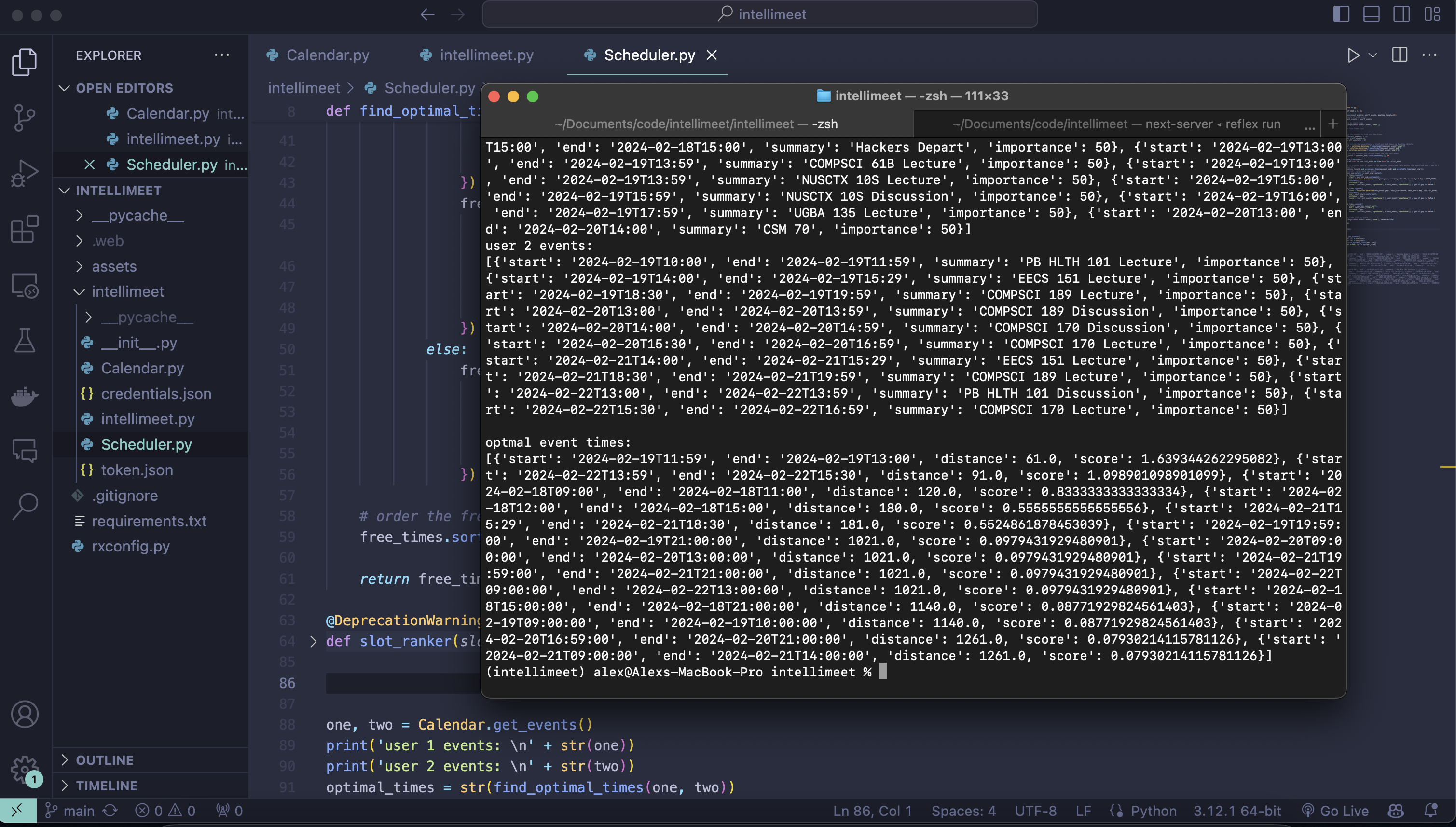Screen dimensions: 1456x827
Task: Open the Search view magnifier icon
Action: pyautogui.click(x=24, y=506)
